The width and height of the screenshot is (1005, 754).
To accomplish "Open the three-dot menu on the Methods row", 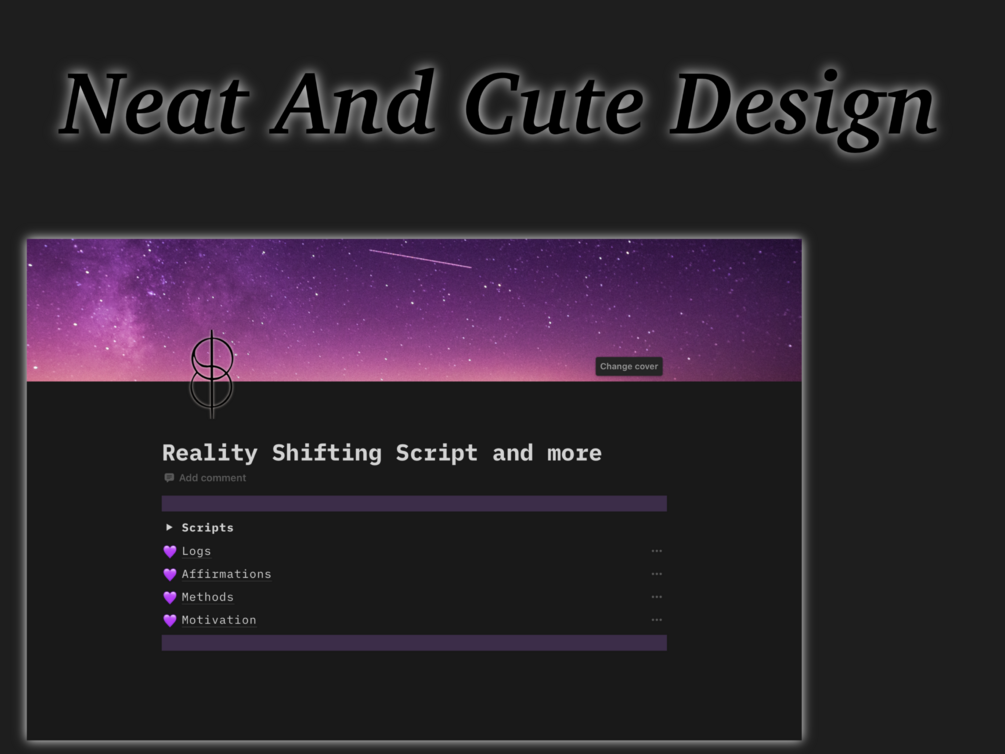I will click(656, 597).
